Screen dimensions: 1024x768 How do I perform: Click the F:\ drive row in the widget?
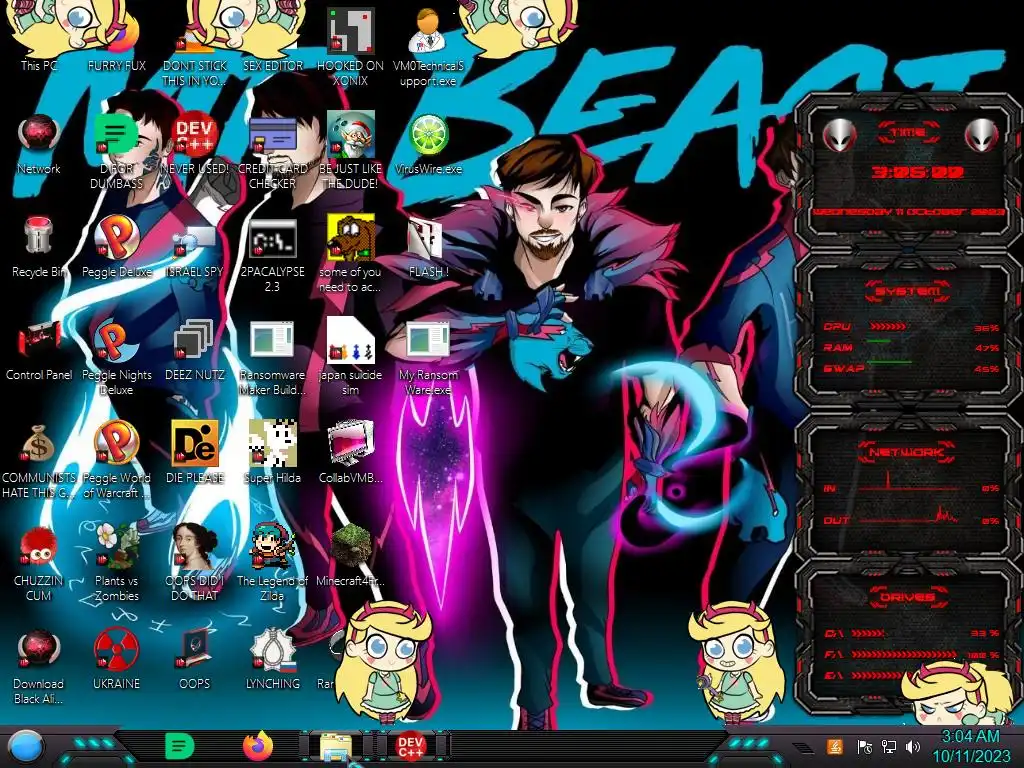(x=912, y=654)
